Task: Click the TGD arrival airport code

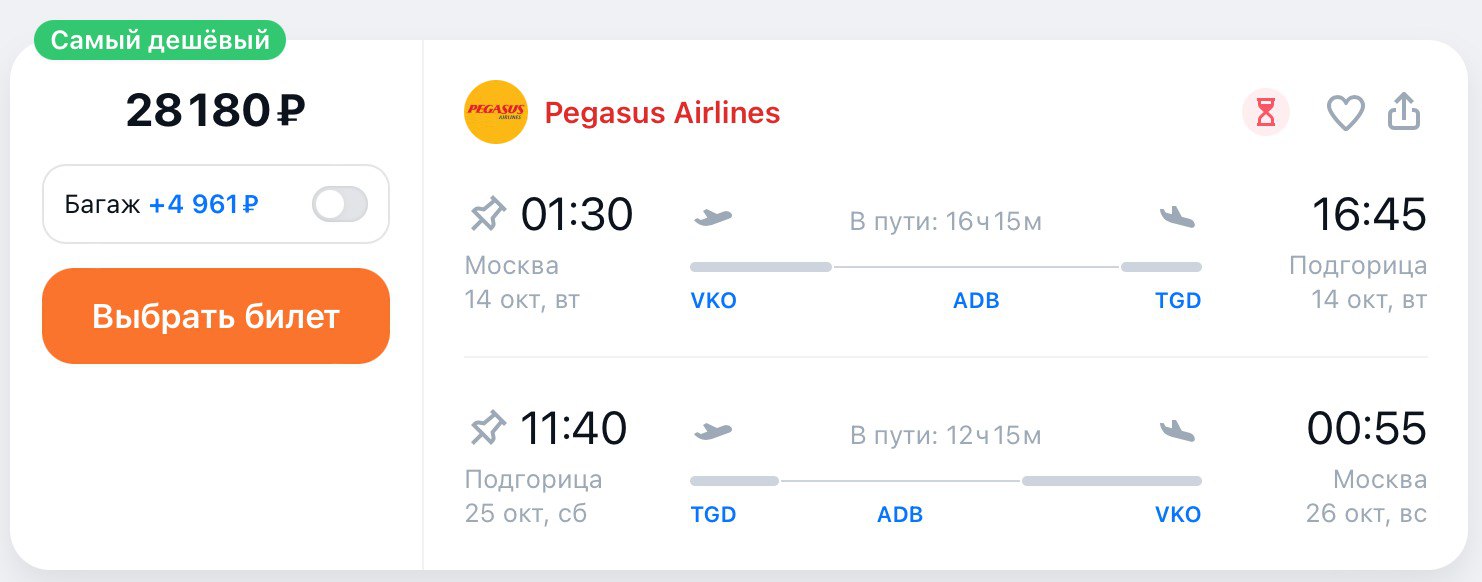Action: tap(1177, 301)
